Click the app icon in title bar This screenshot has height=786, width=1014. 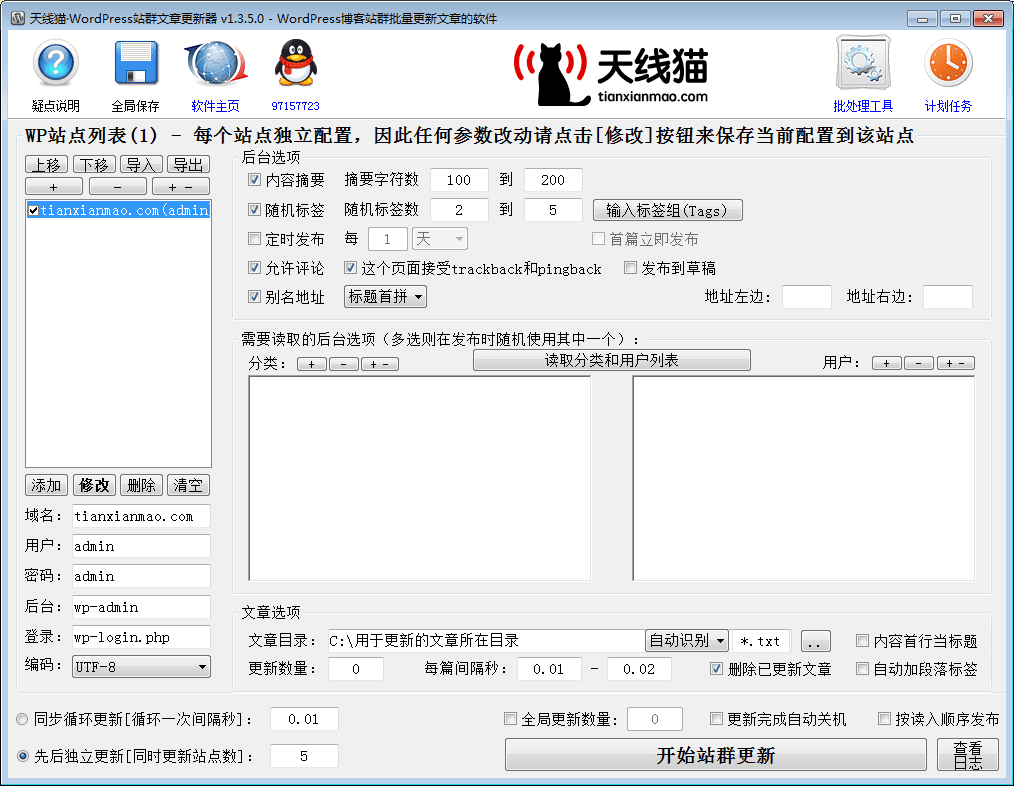pyautogui.click(x=18, y=18)
